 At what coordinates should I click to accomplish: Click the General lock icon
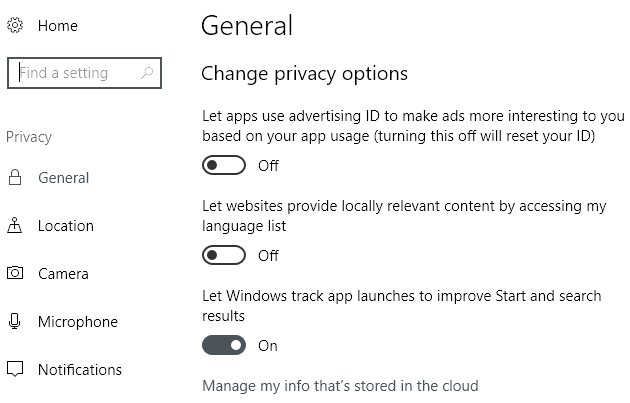tap(15, 178)
